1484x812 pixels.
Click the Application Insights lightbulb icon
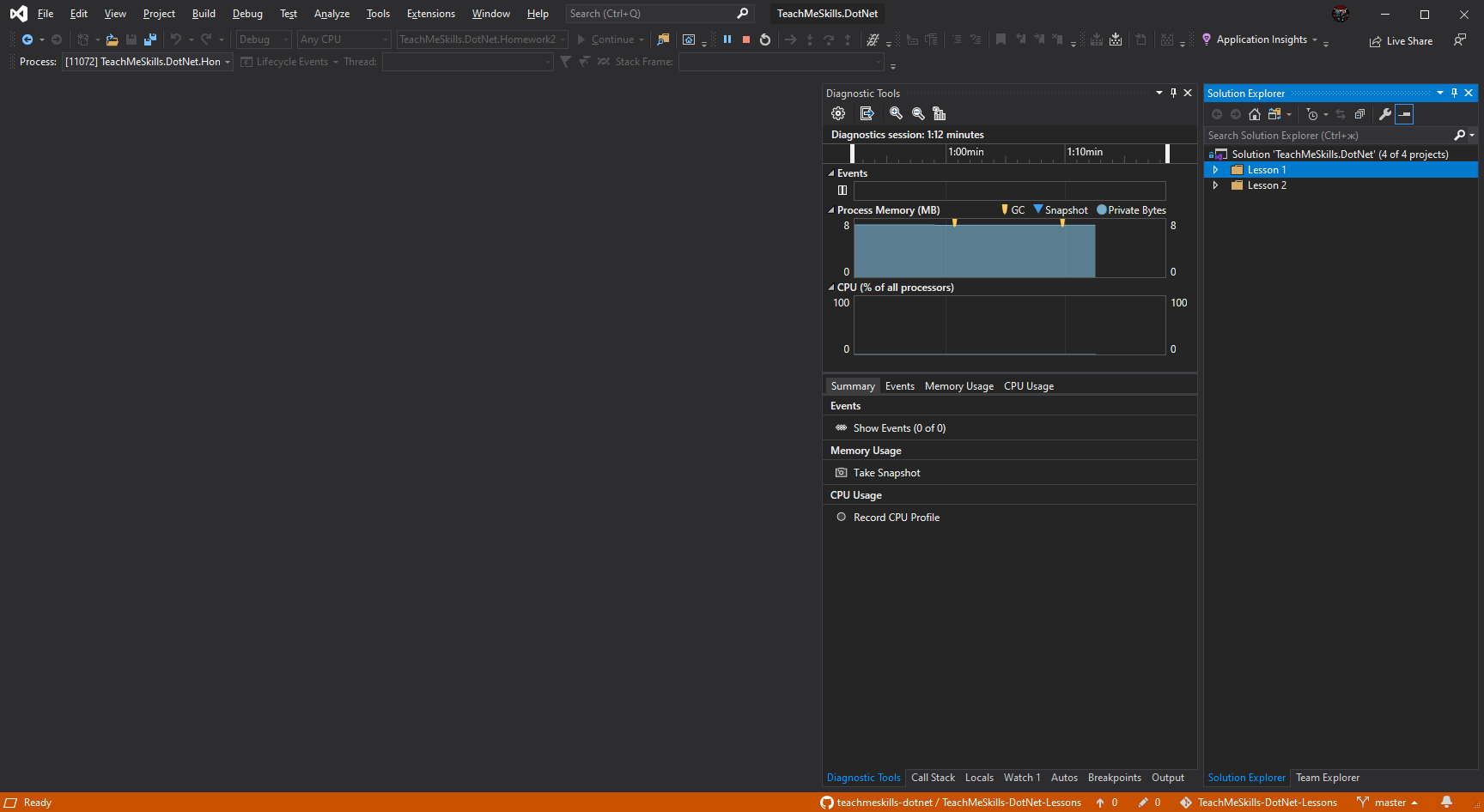click(1207, 39)
